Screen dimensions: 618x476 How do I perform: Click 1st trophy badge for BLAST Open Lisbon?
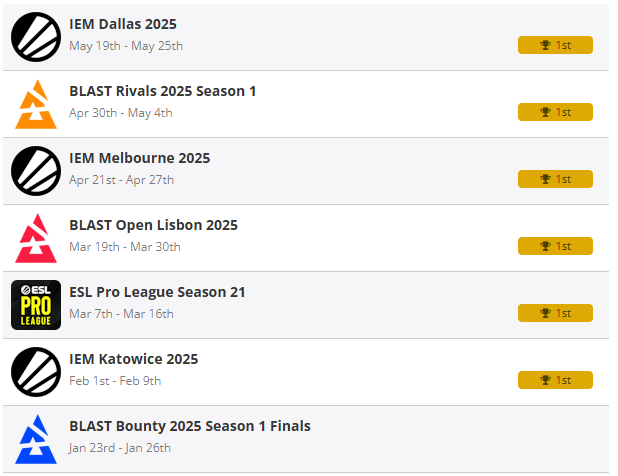[555, 246]
